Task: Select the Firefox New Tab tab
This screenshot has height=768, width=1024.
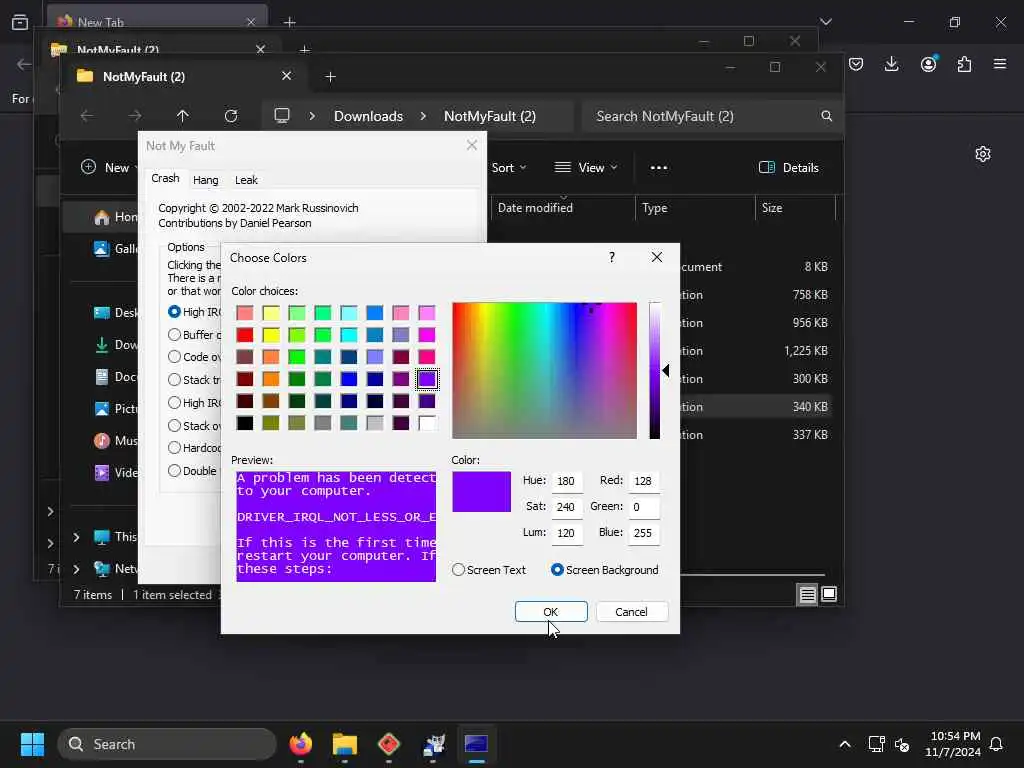Action: pos(157,22)
